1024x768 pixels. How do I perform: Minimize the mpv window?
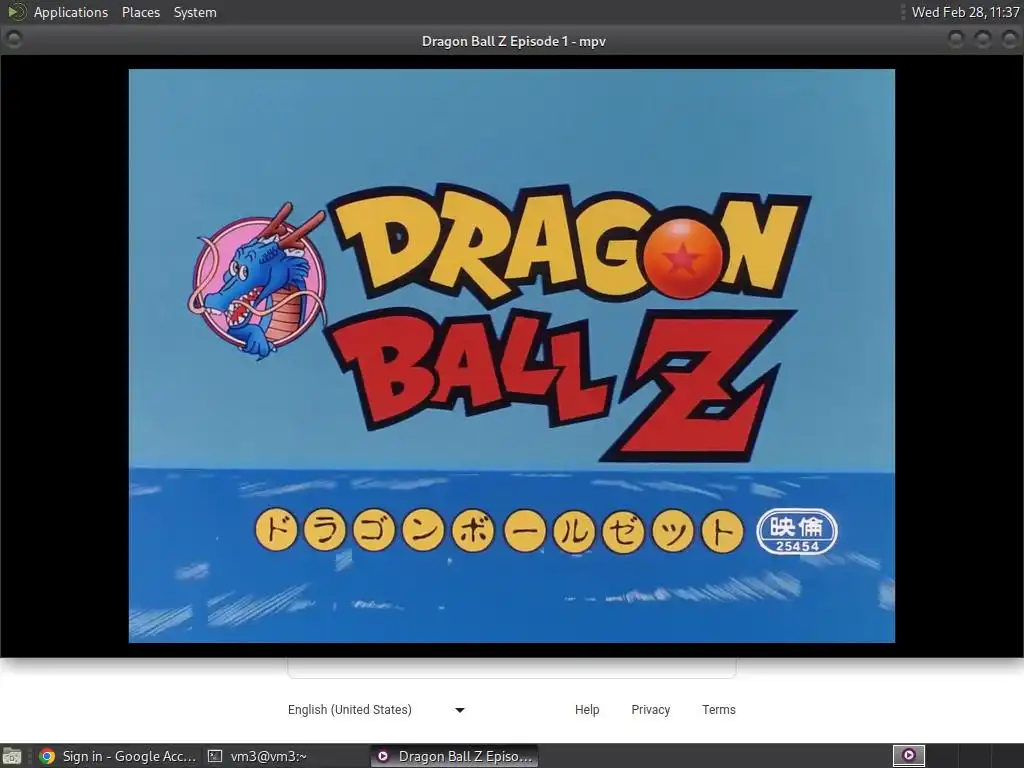point(955,40)
